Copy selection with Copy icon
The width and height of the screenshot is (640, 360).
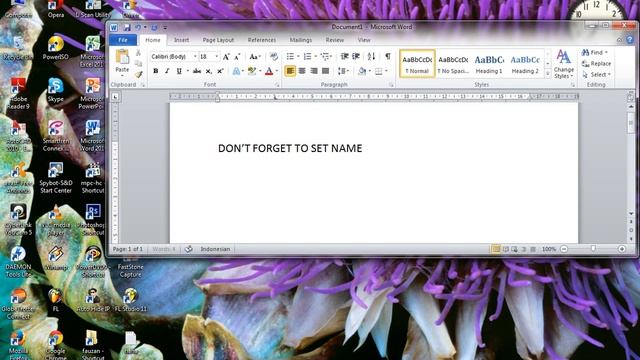point(138,63)
